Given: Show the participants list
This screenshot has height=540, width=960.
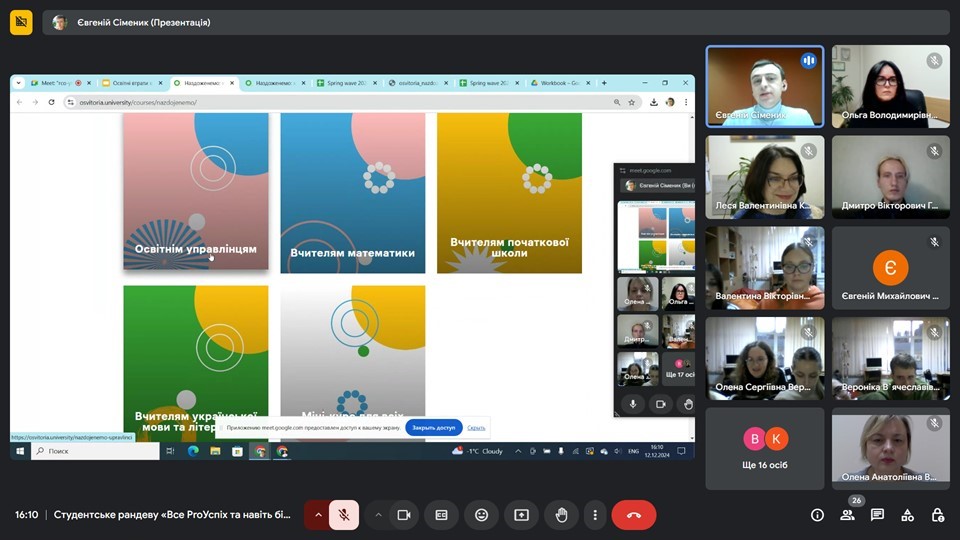Looking at the screenshot, I should click(x=847, y=515).
